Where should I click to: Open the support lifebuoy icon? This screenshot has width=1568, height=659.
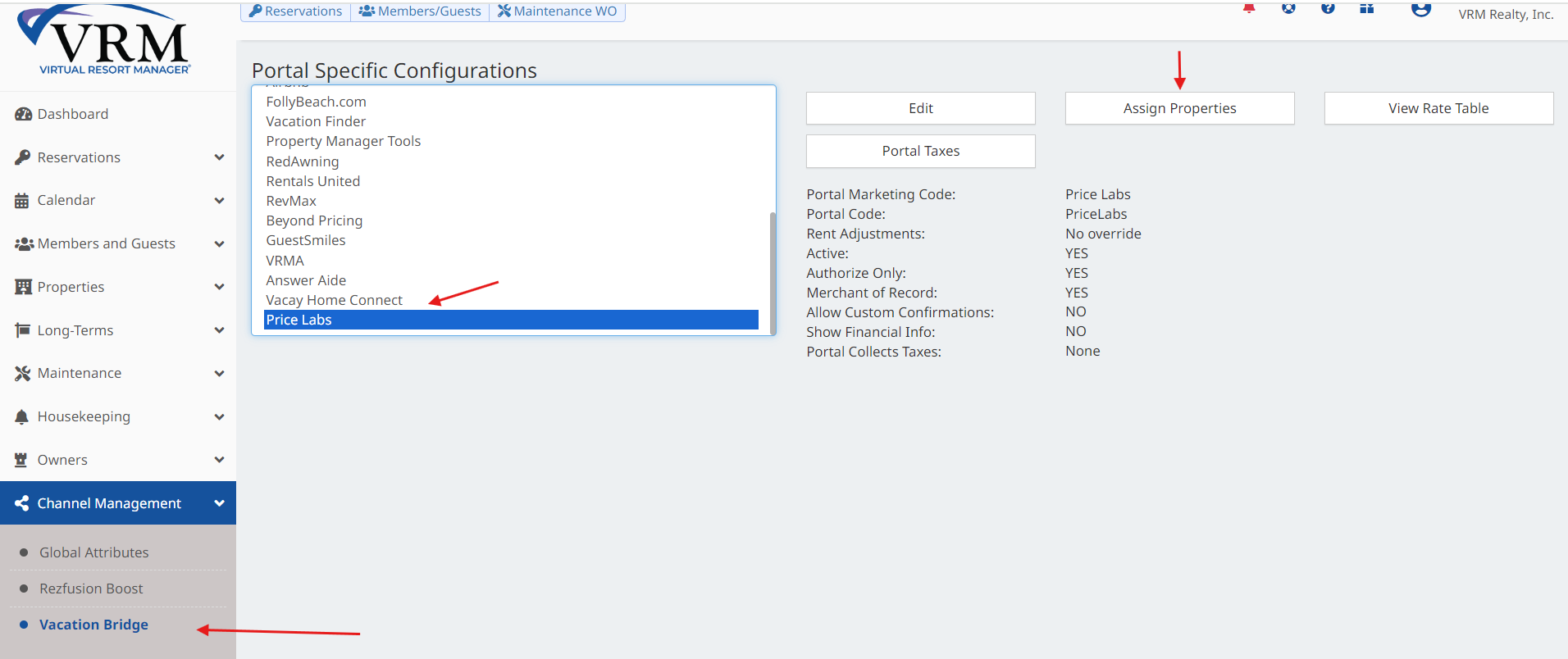[1288, 8]
